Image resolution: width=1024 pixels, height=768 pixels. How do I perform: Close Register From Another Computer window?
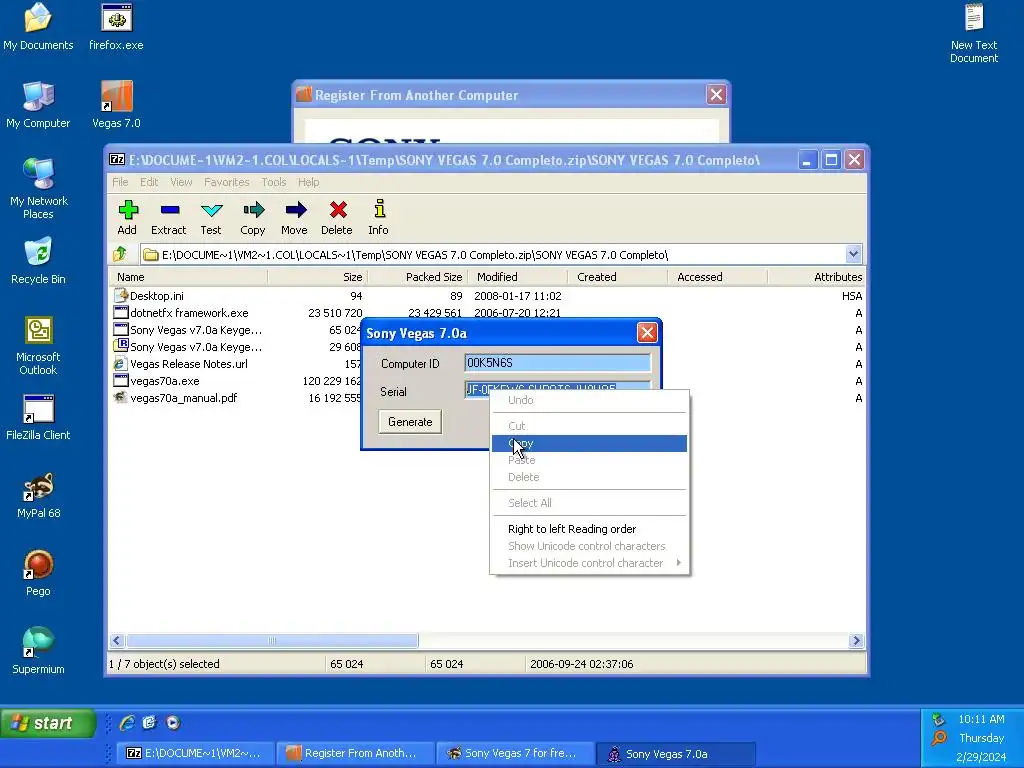(x=716, y=95)
